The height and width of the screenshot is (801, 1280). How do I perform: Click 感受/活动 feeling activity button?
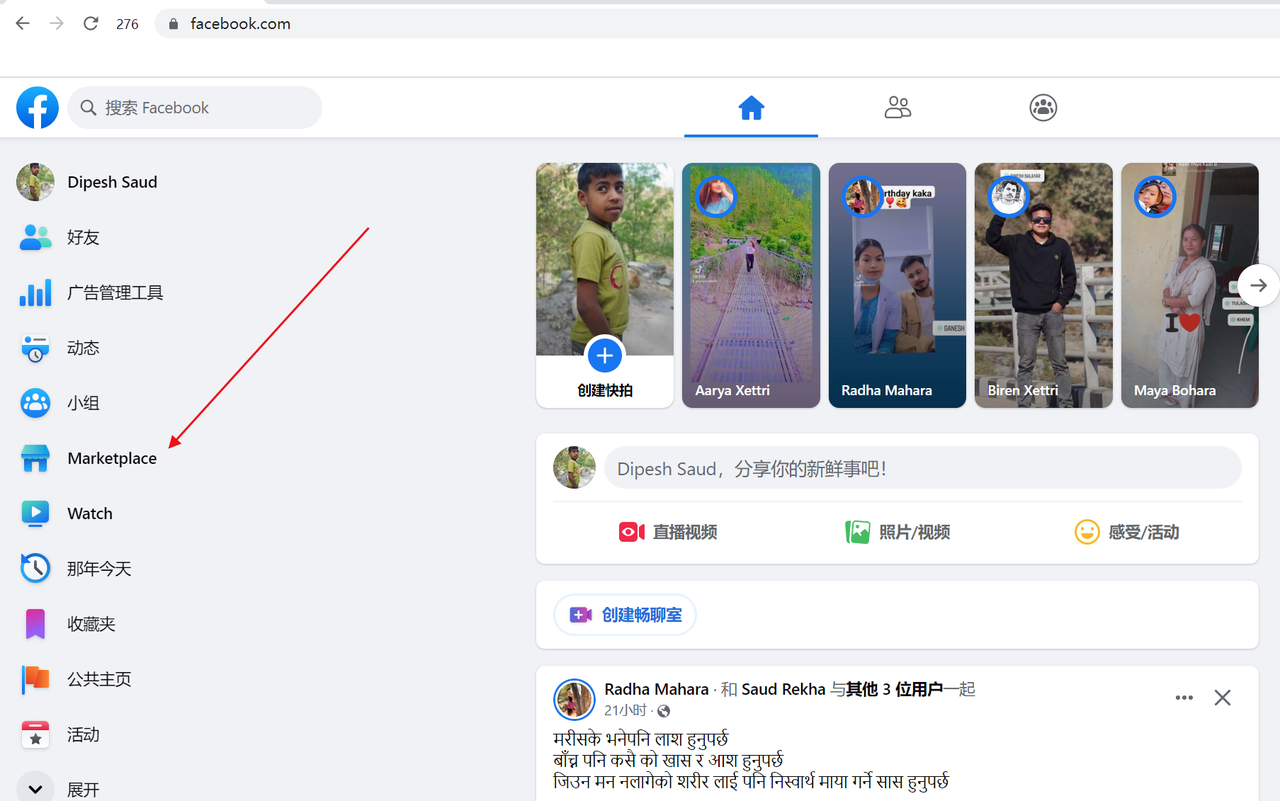tap(1126, 532)
